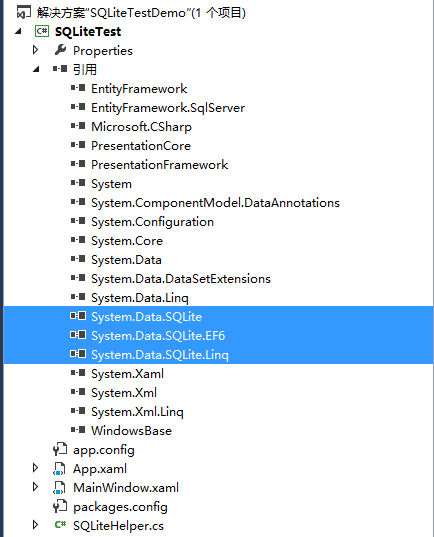Click the references icon beside 引用
This screenshot has width=434, height=537.
coord(60,69)
